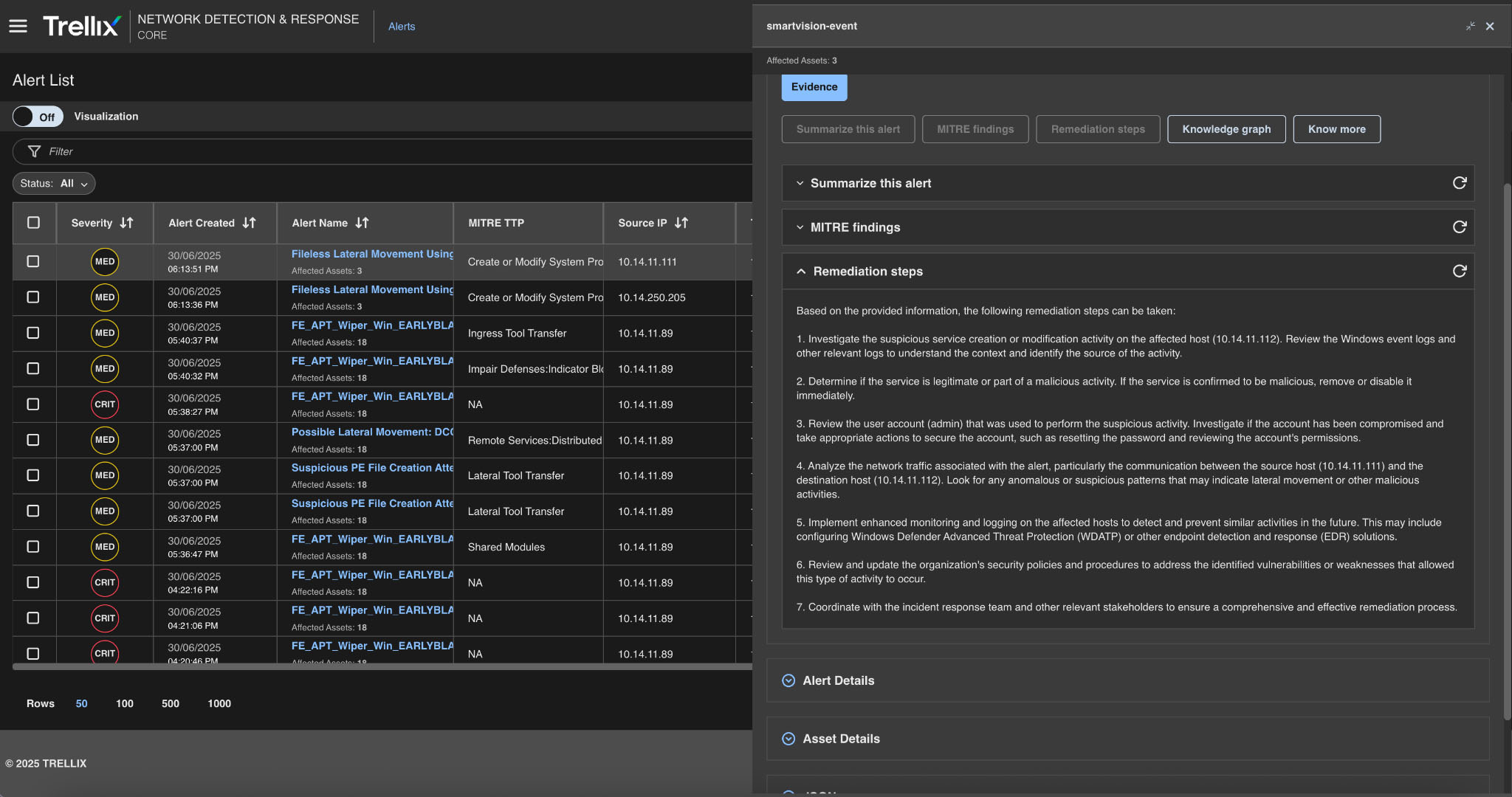Expand the Asset Details section
1512x797 pixels.
pos(788,739)
